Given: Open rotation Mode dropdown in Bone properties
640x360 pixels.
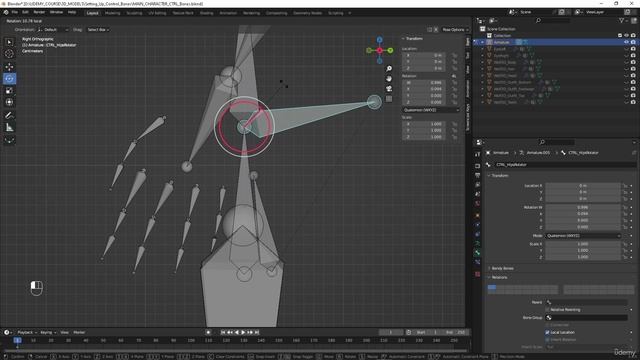Looking at the screenshot, I should coord(583,236).
